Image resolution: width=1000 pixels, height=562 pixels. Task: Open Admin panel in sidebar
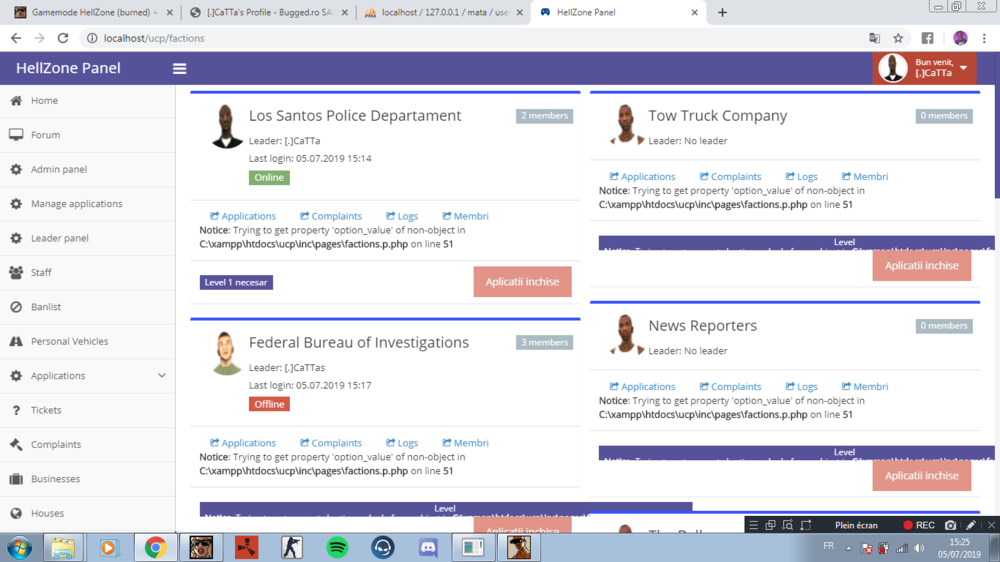click(87, 170)
